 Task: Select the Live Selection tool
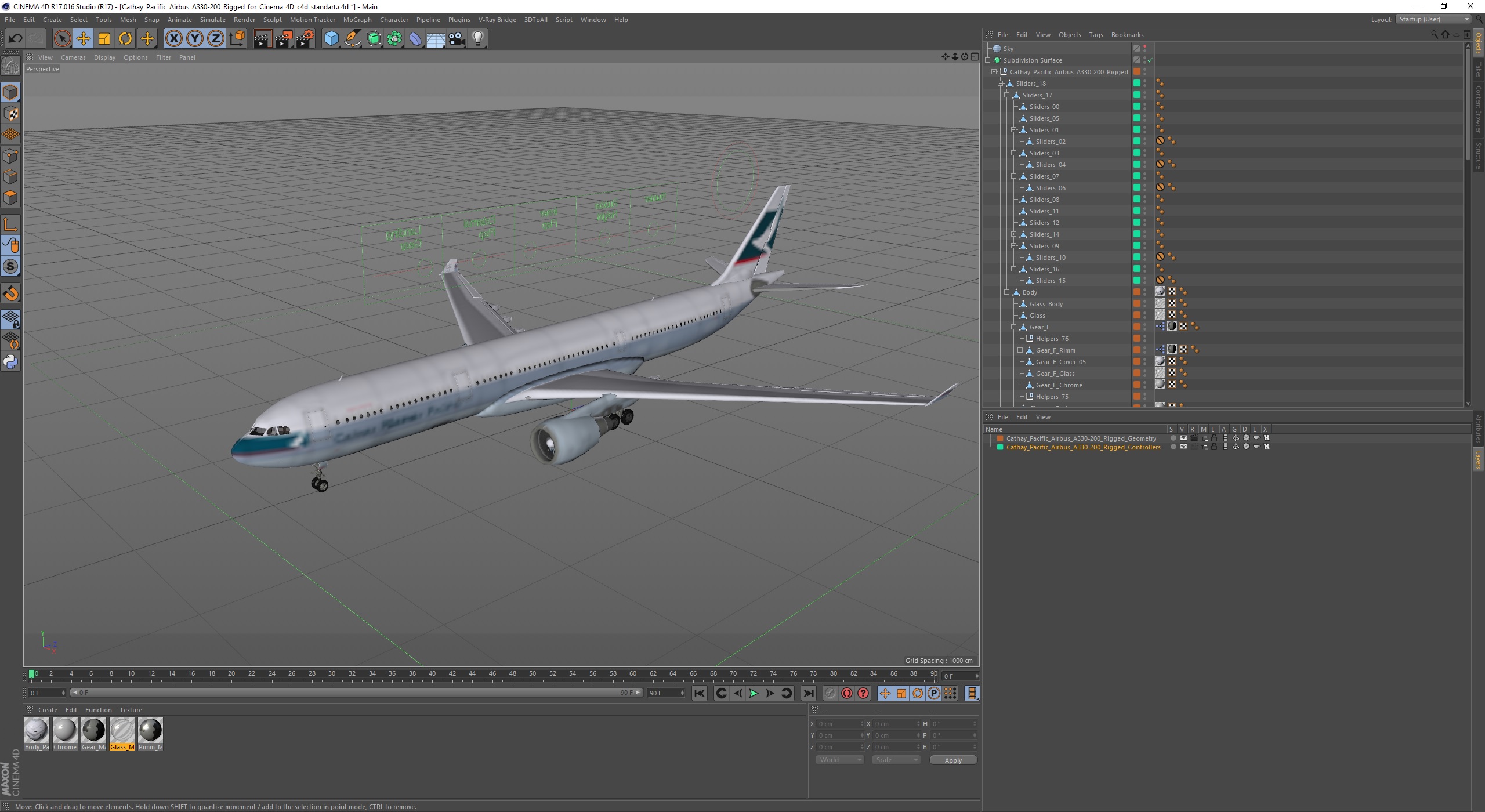[62, 39]
